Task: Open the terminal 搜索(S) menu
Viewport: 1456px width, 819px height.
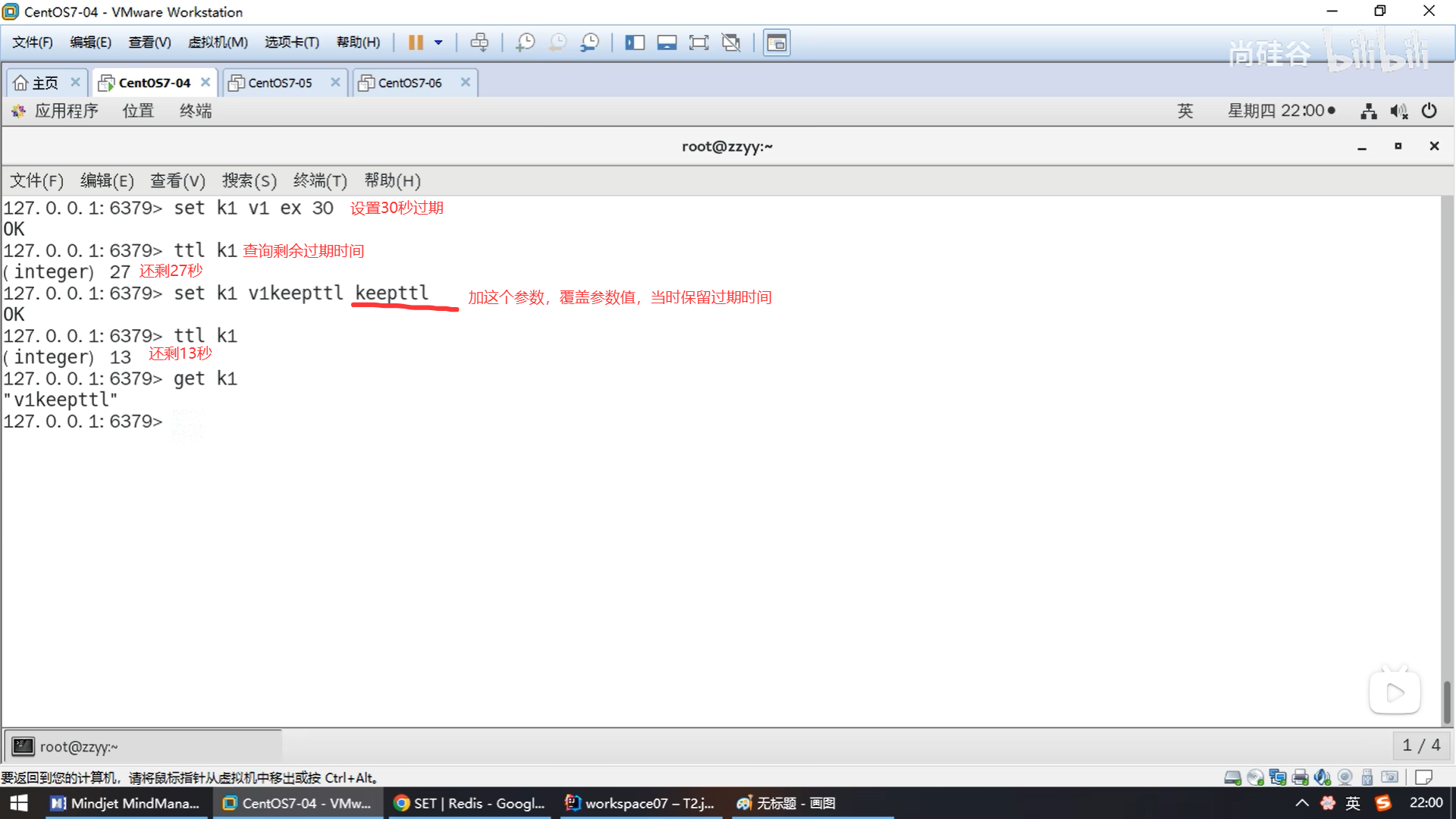Action: 249,180
